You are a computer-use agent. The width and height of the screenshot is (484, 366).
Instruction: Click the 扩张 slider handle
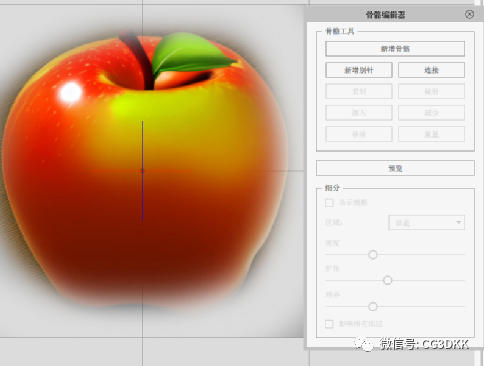pos(387,280)
